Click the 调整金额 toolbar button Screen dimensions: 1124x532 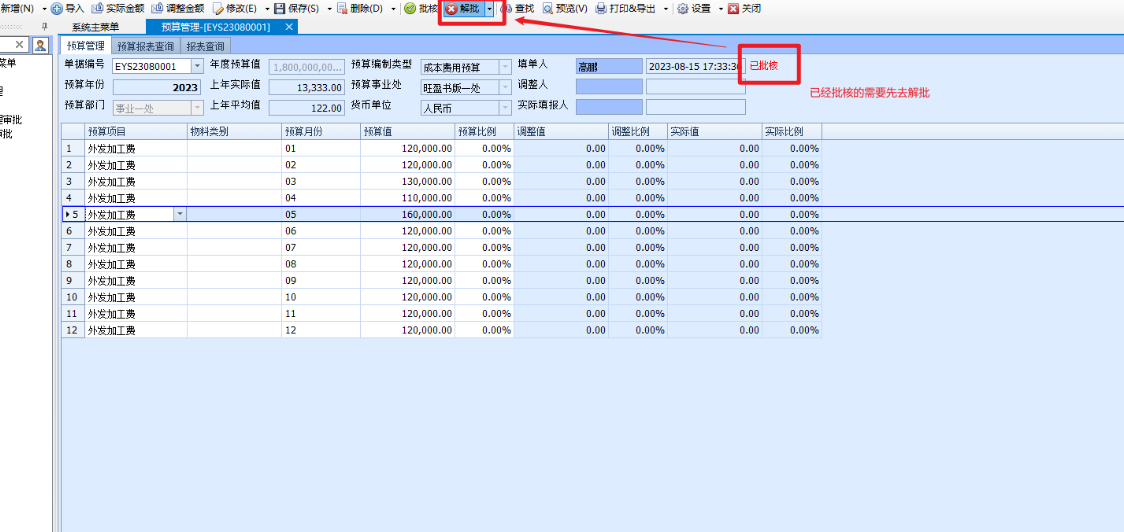tap(177, 9)
